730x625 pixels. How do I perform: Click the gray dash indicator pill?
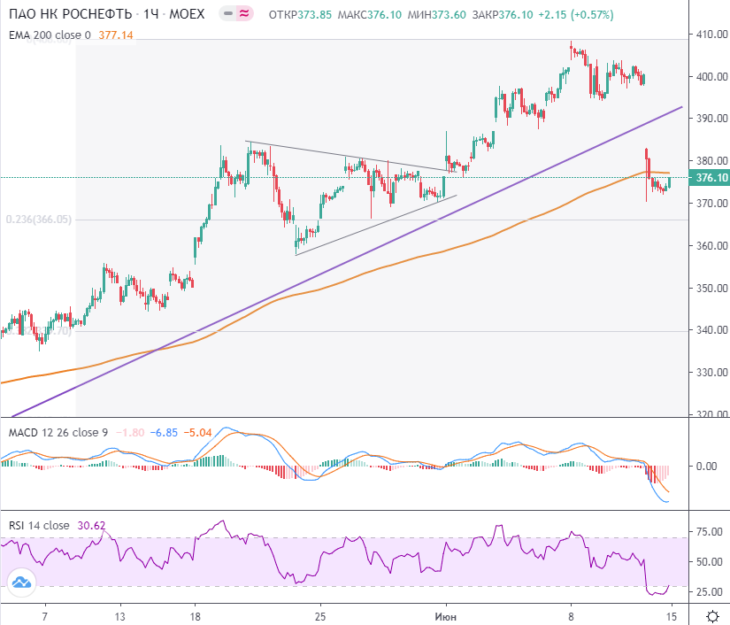[228, 14]
